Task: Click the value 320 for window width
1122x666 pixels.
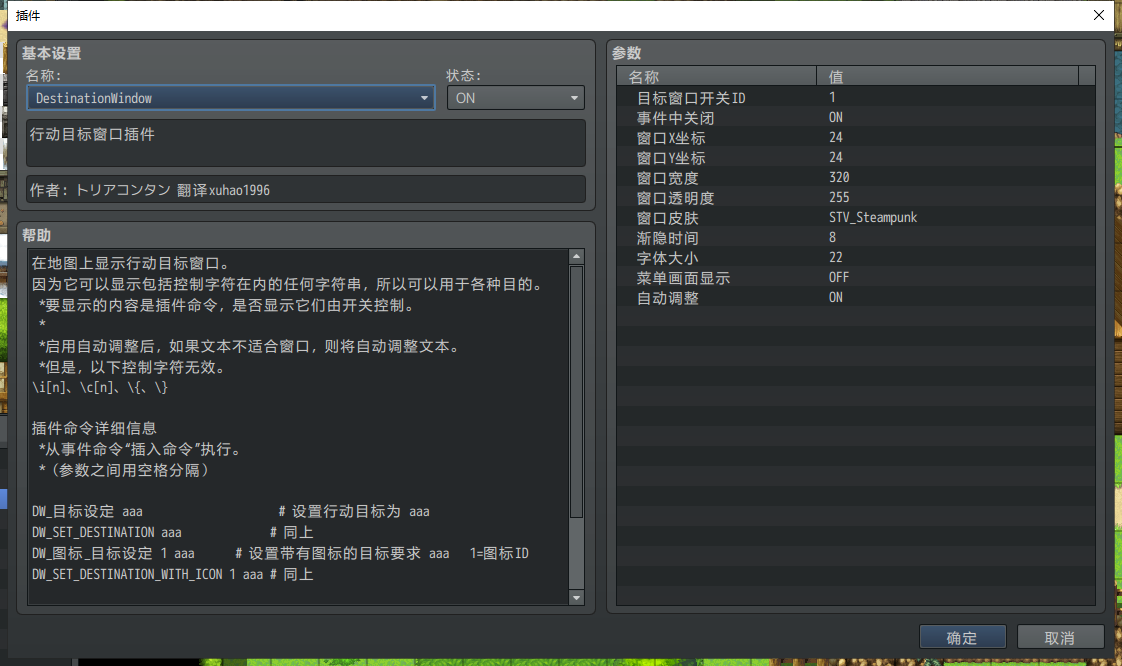Action: (x=839, y=177)
